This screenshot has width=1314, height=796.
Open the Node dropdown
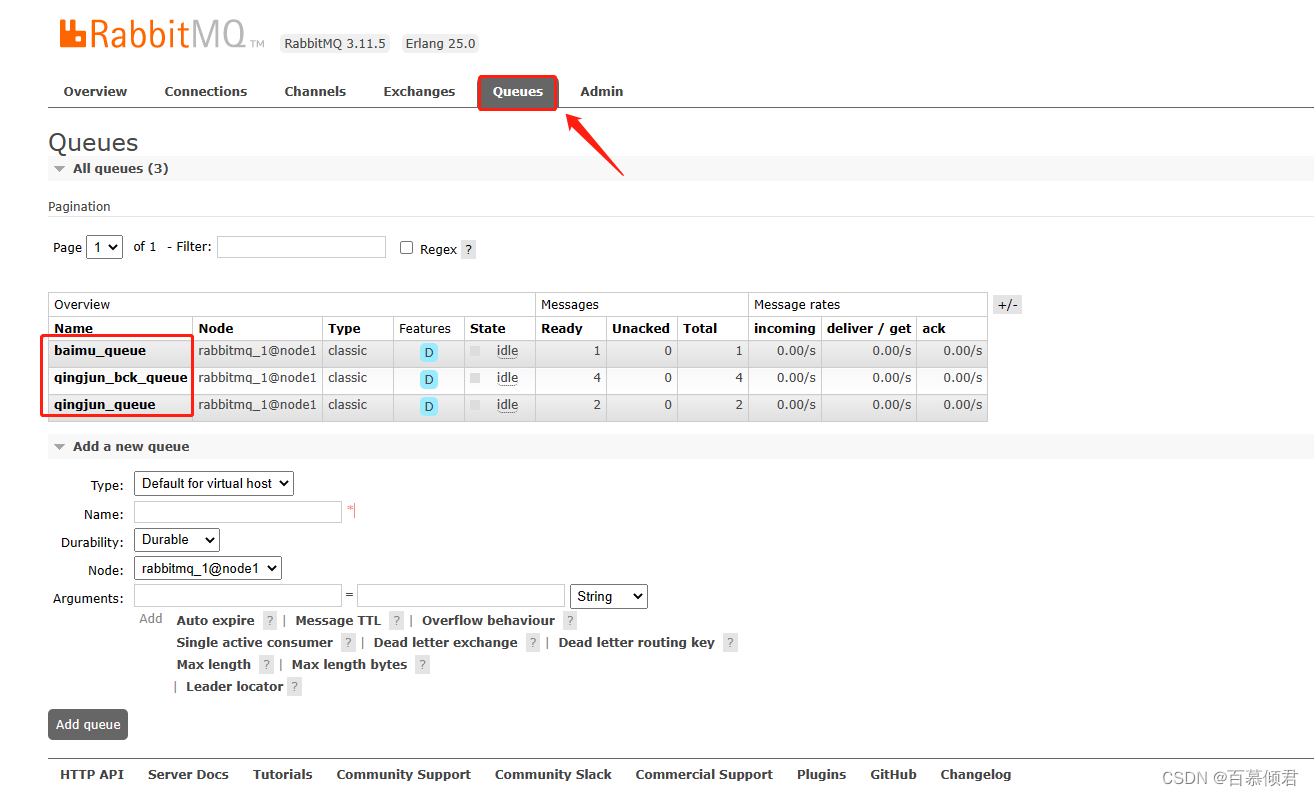tap(208, 568)
